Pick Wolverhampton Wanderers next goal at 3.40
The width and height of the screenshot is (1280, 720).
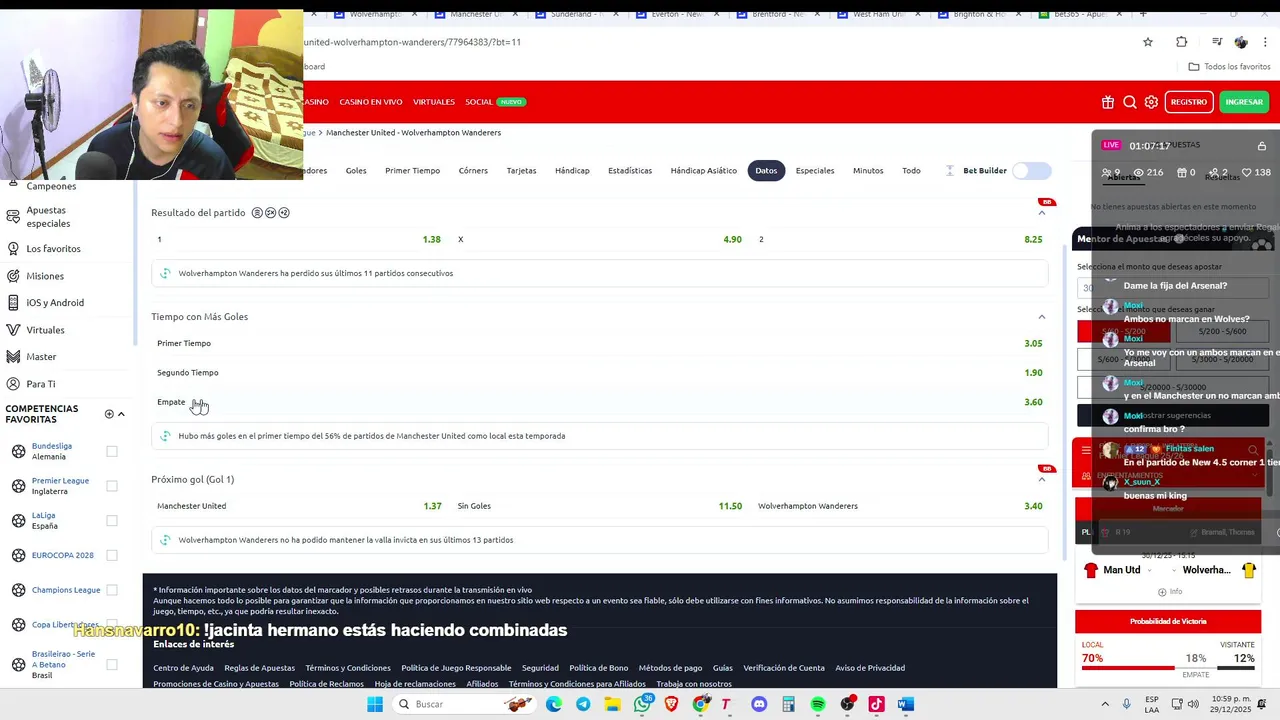tap(900, 506)
